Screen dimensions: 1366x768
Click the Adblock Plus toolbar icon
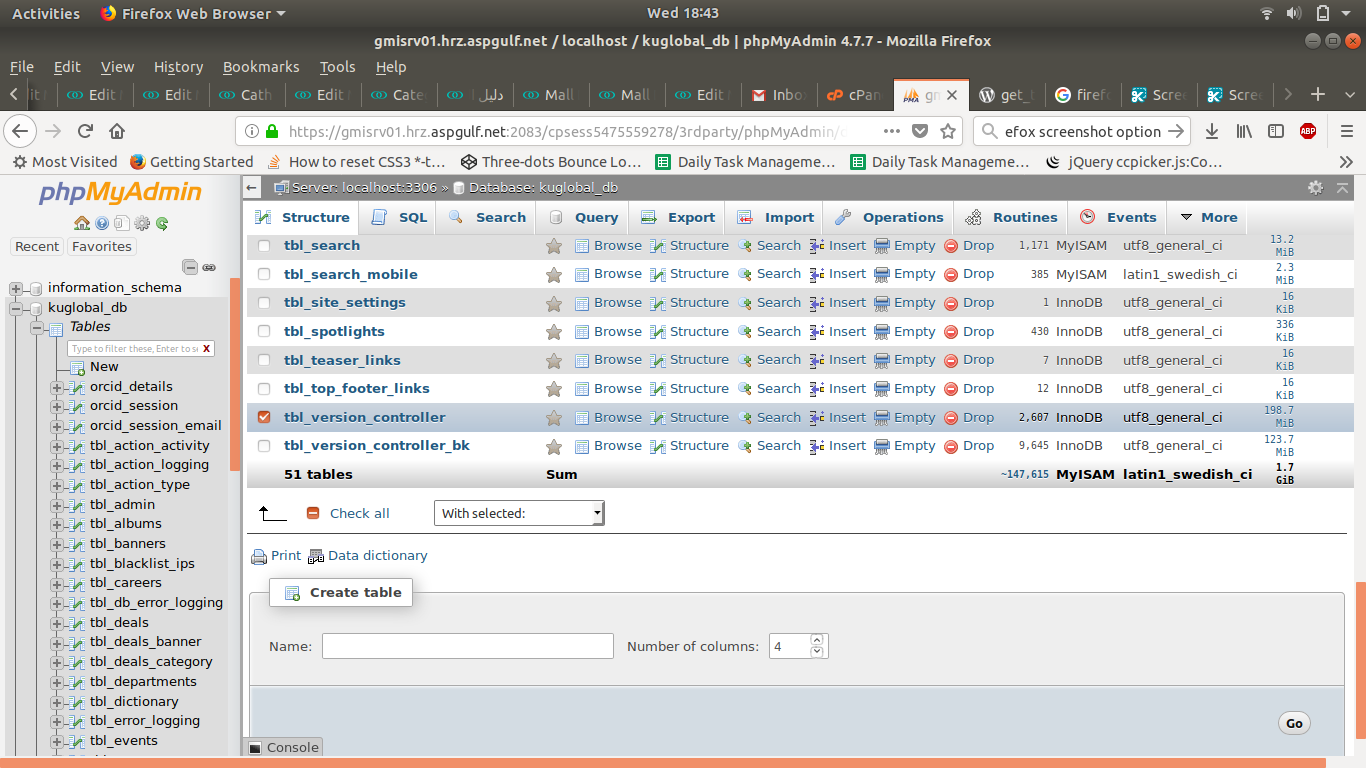point(1307,131)
